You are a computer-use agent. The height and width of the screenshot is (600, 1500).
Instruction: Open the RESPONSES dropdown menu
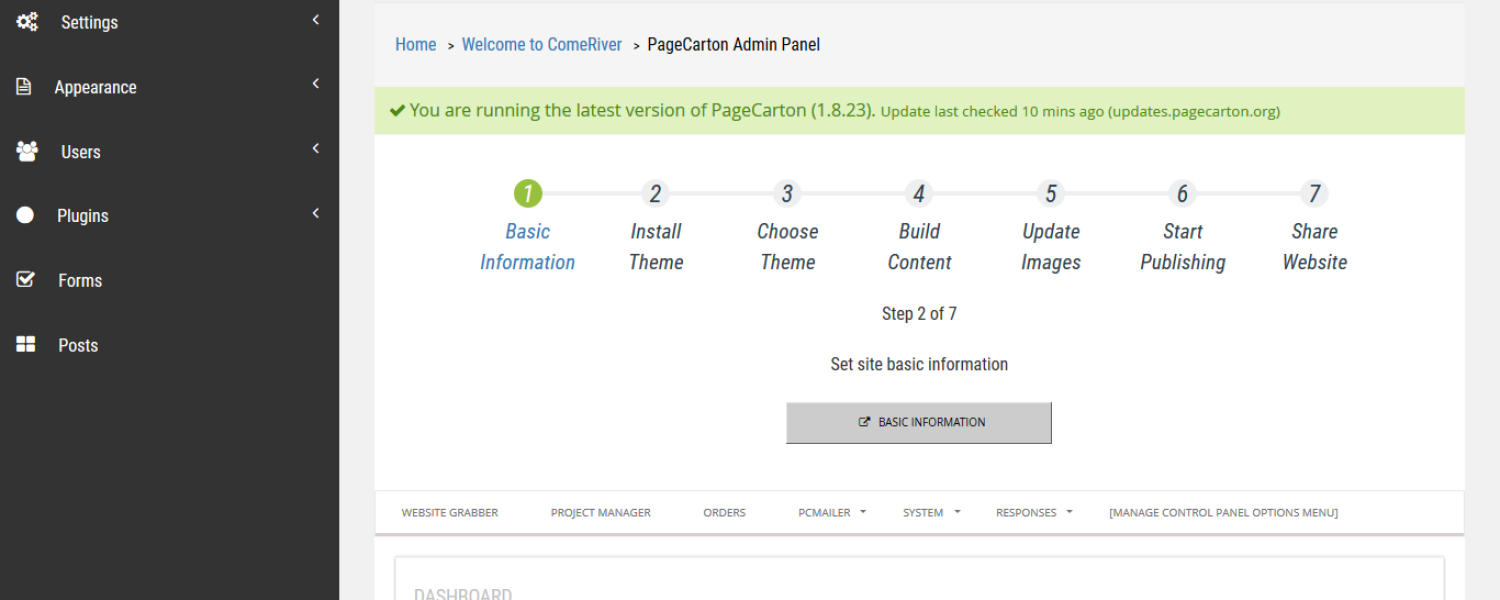pyautogui.click(x=1034, y=512)
